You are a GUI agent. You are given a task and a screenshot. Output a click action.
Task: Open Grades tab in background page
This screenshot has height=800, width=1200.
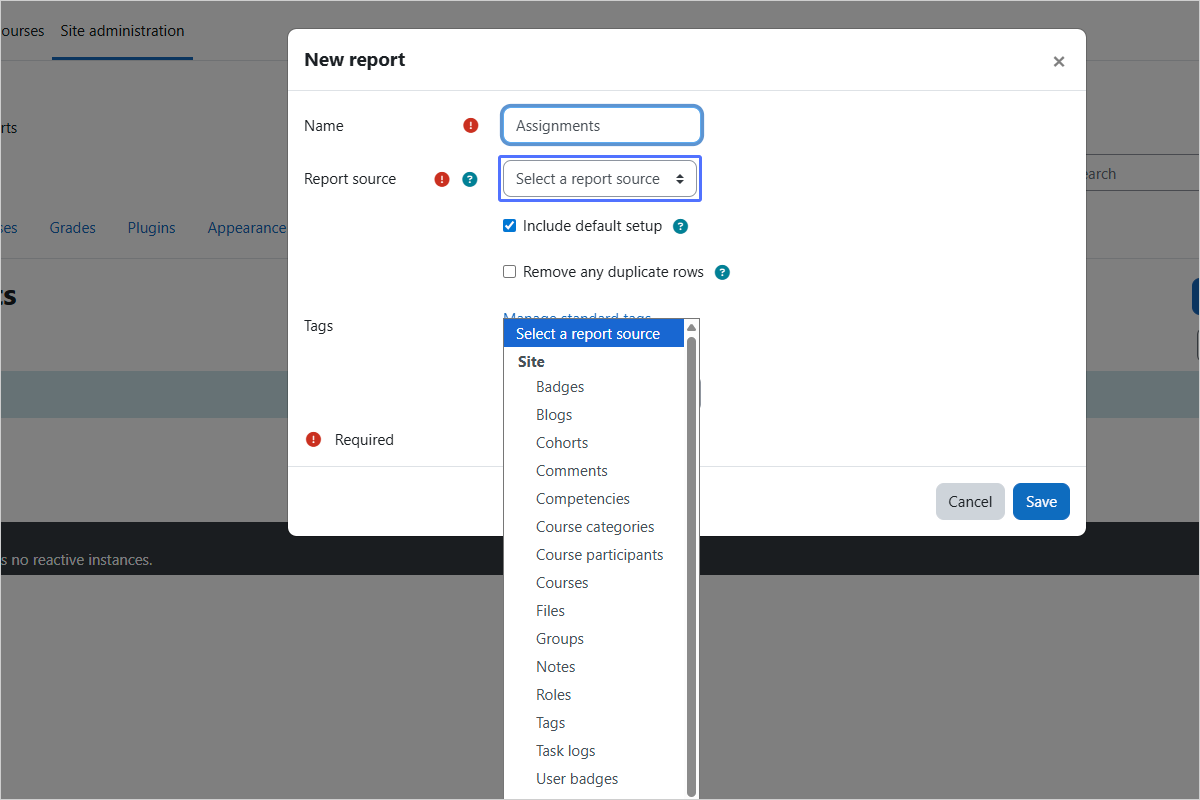coord(73,228)
